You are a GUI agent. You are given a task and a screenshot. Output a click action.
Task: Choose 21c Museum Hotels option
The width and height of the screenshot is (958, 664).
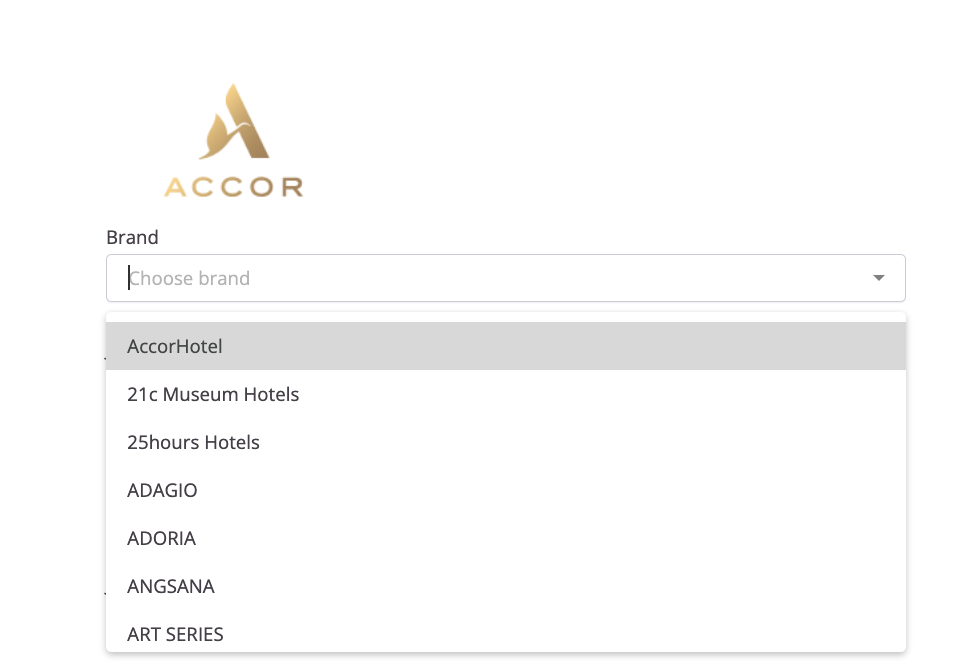tap(506, 395)
